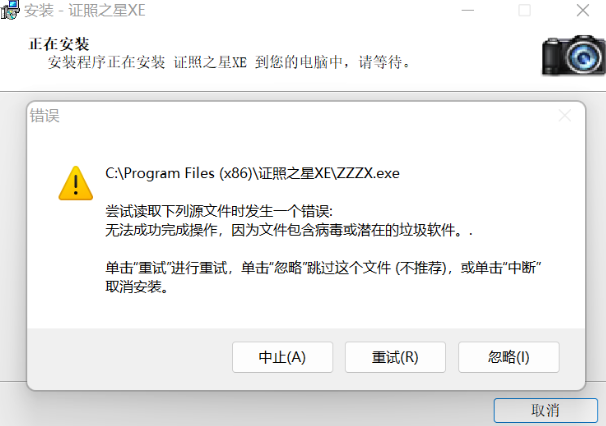Click the installer icon in the title bar

click(x=10, y=10)
